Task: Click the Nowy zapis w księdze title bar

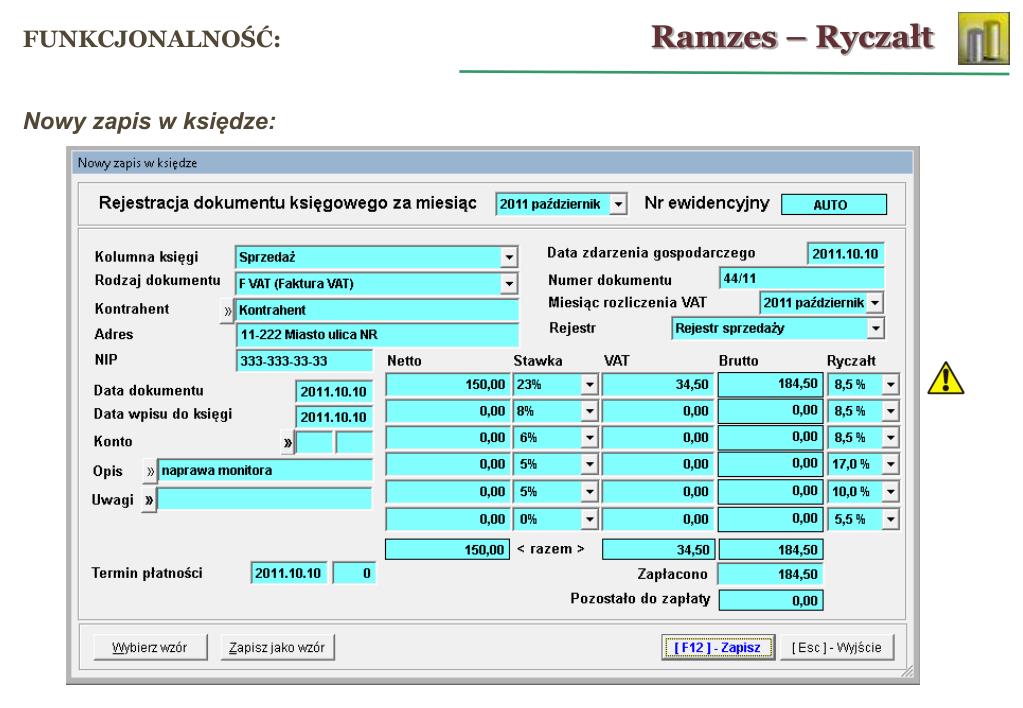Action: [493, 162]
